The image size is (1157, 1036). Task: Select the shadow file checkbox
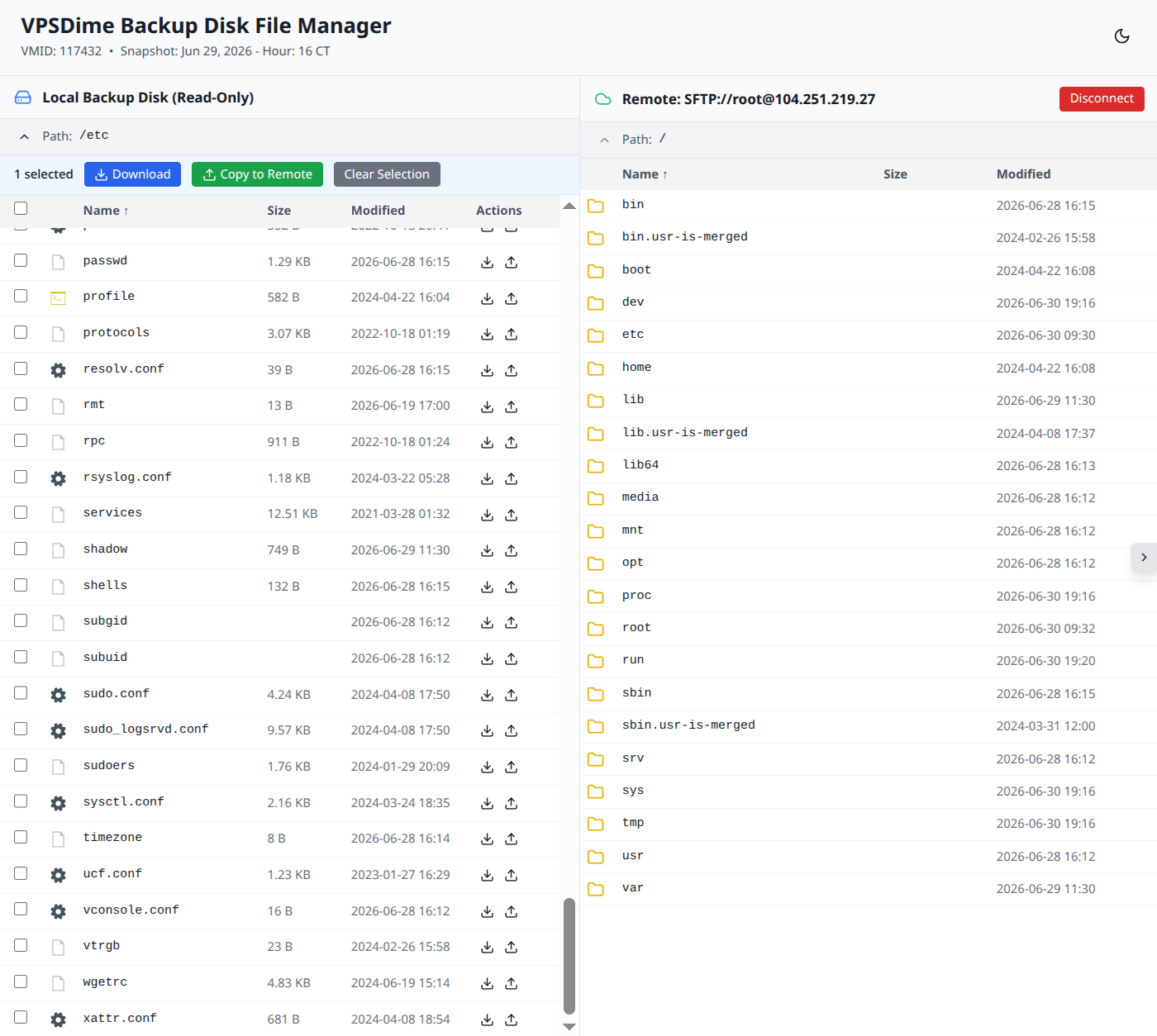[x=21, y=549]
